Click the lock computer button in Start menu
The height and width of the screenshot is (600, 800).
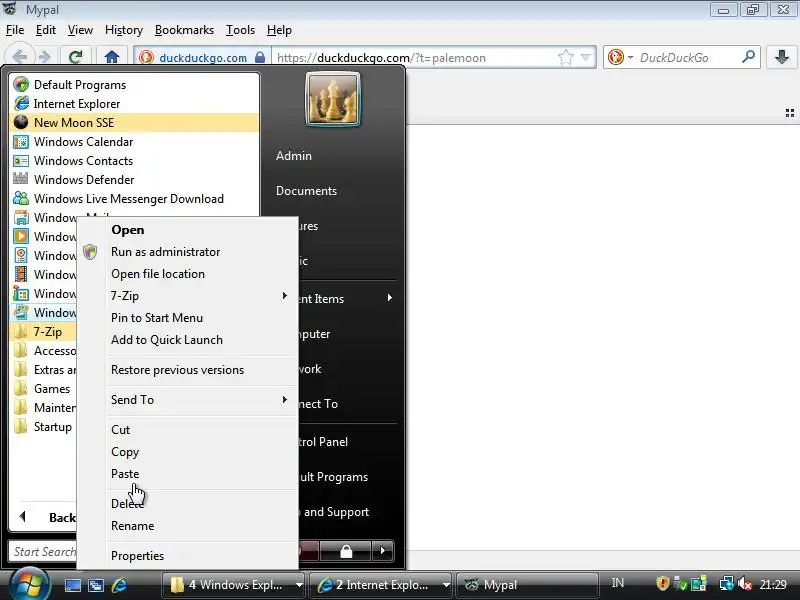click(x=346, y=551)
